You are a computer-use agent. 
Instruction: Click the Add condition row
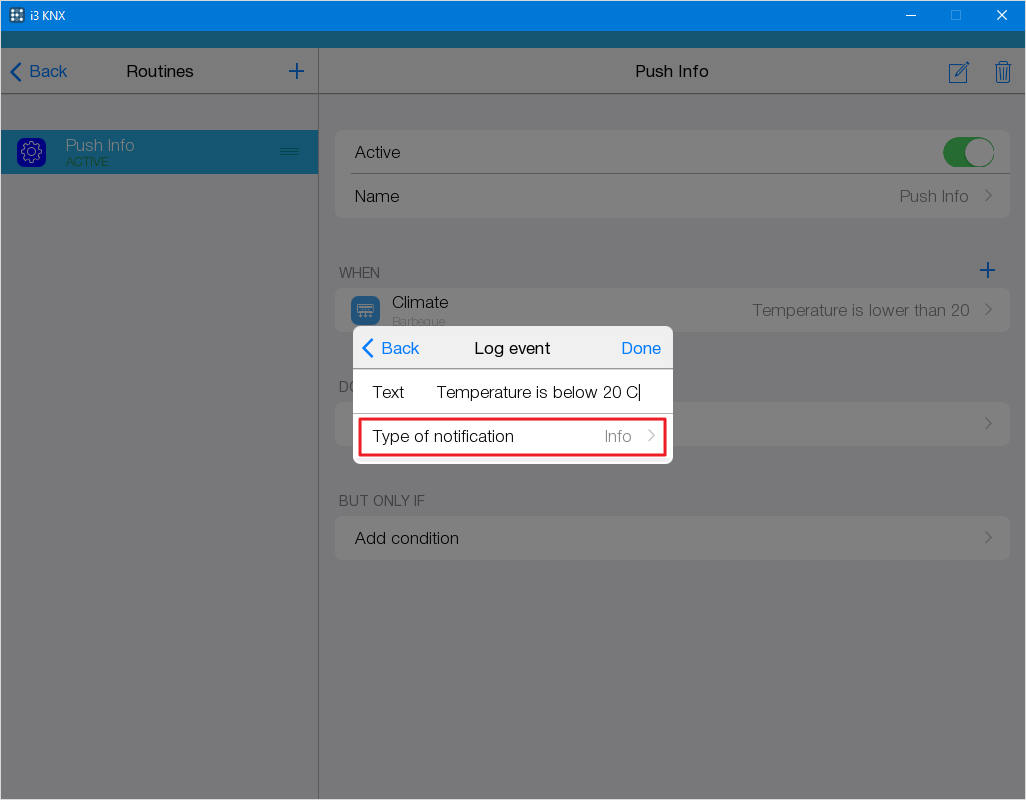671,538
